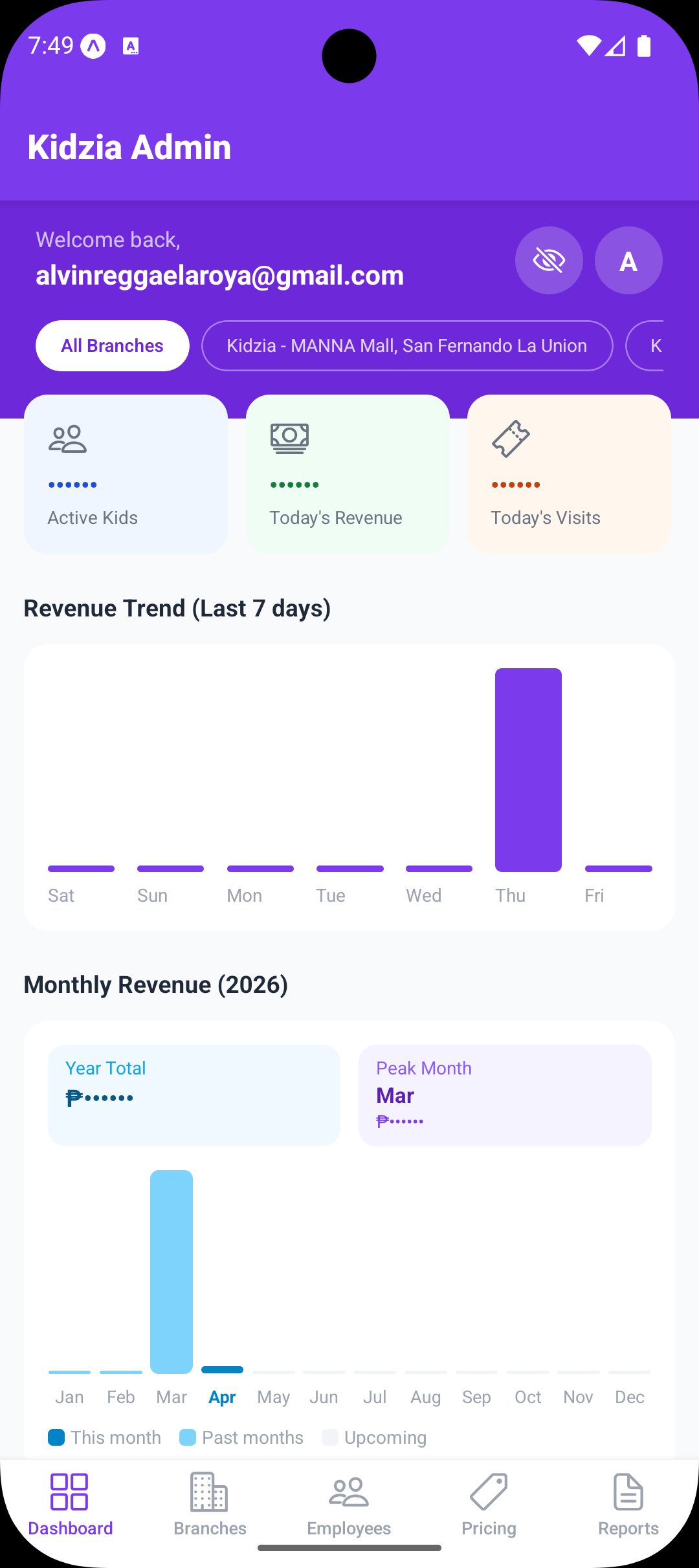Toggle hidden values with the crossed-eye icon
The image size is (699, 1568).
point(549,261)
